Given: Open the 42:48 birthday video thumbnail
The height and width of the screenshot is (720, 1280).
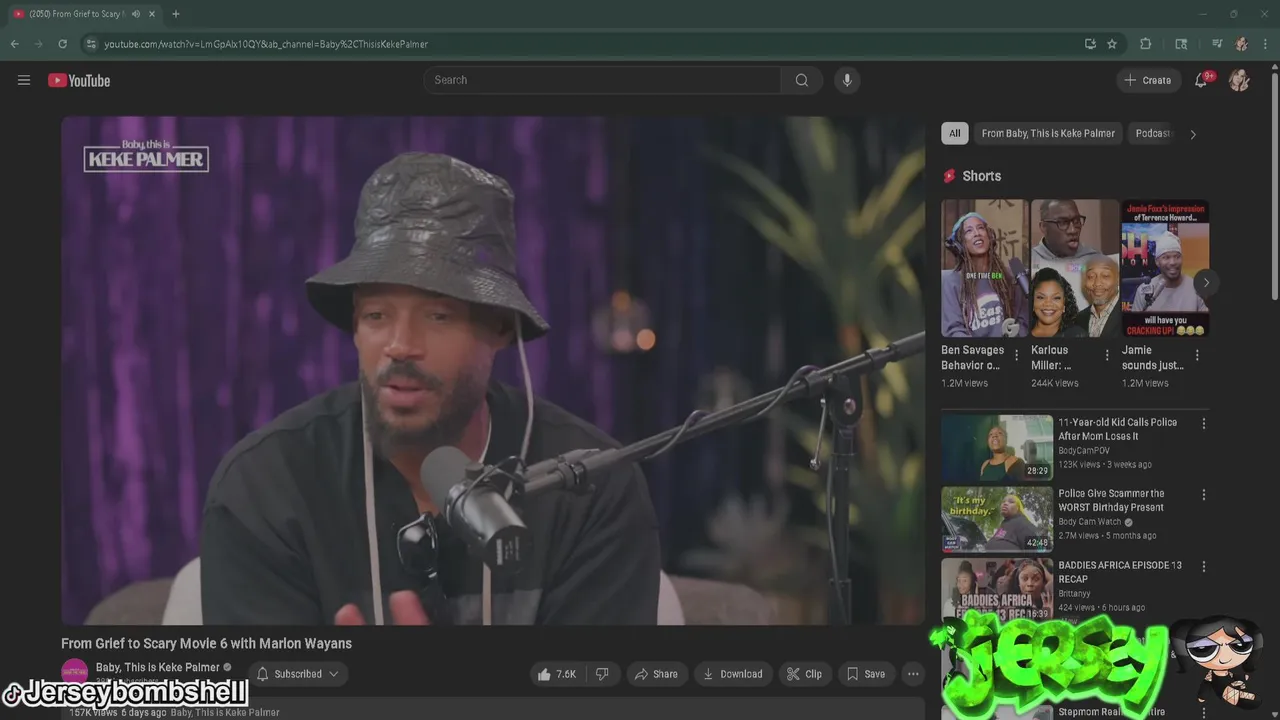Looking at the screenshot, I should click(997, 519).
